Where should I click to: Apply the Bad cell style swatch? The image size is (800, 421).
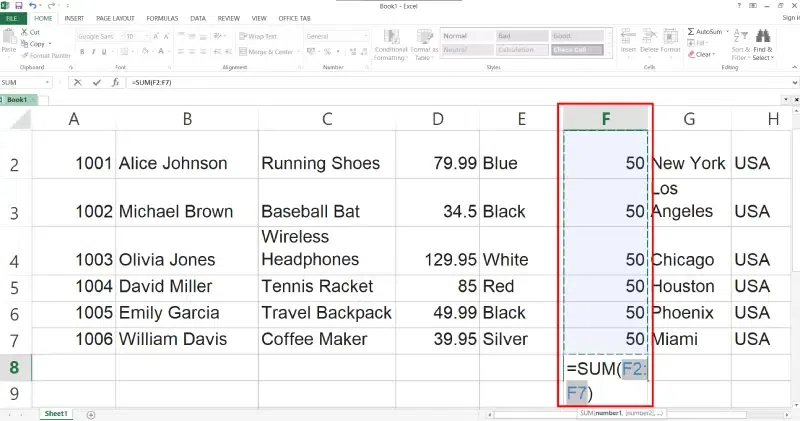(520, 36)
